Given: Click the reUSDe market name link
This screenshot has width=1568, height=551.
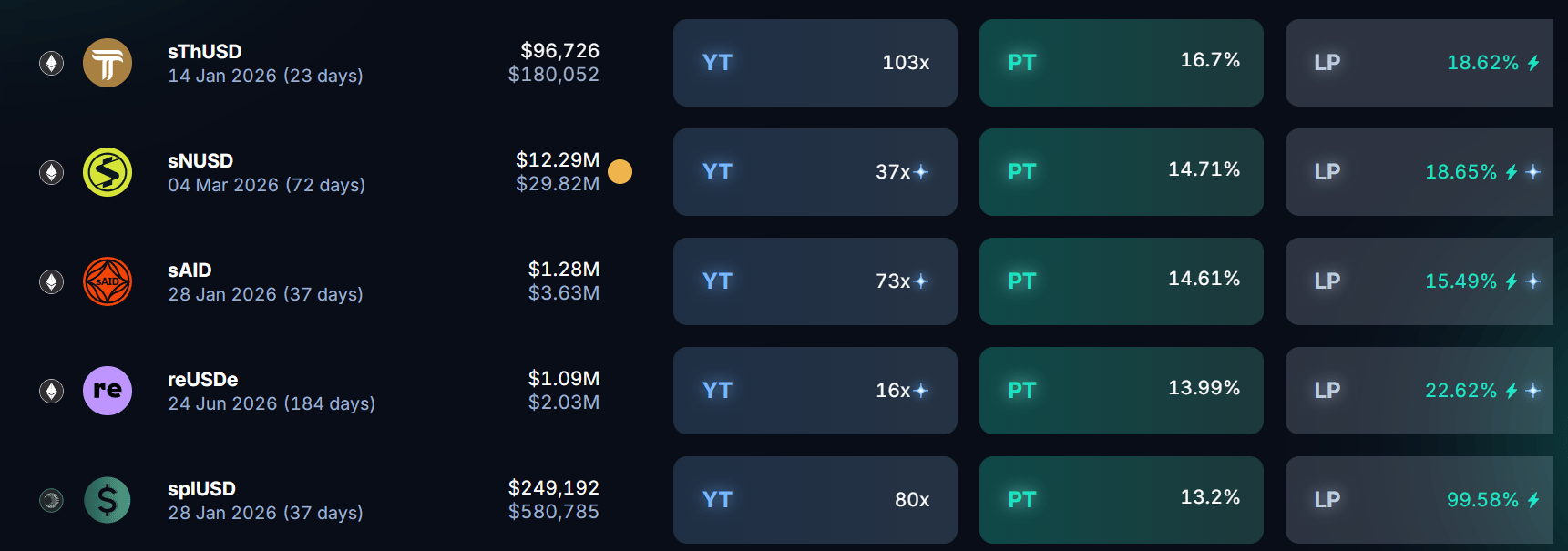Looking at the screenshot, I should click(203, 380).
